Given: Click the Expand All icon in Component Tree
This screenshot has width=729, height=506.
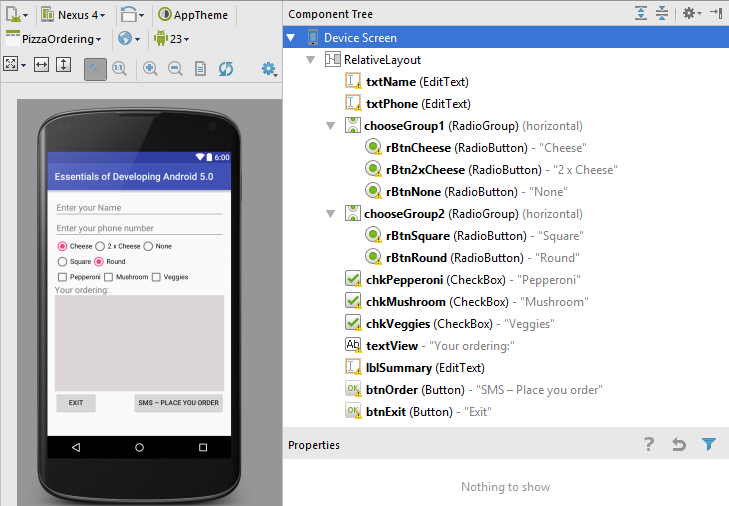Looking at the screenshot, I should point(641,13).
